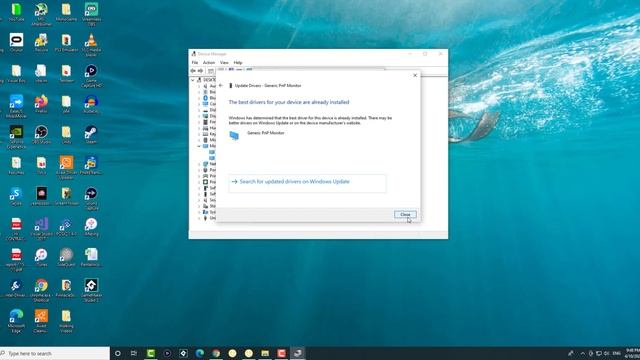Show hidden system tray icons

(x=582, y=353)
